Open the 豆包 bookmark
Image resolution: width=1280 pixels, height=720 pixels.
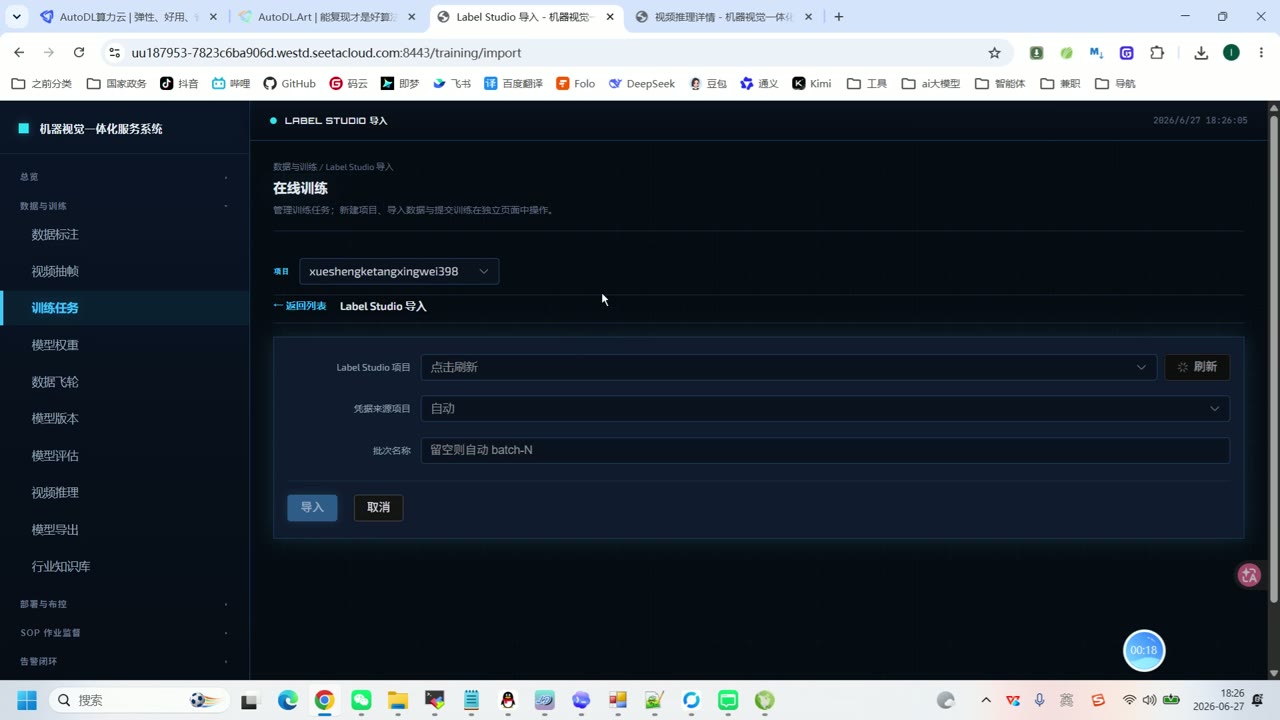(708, 84)
